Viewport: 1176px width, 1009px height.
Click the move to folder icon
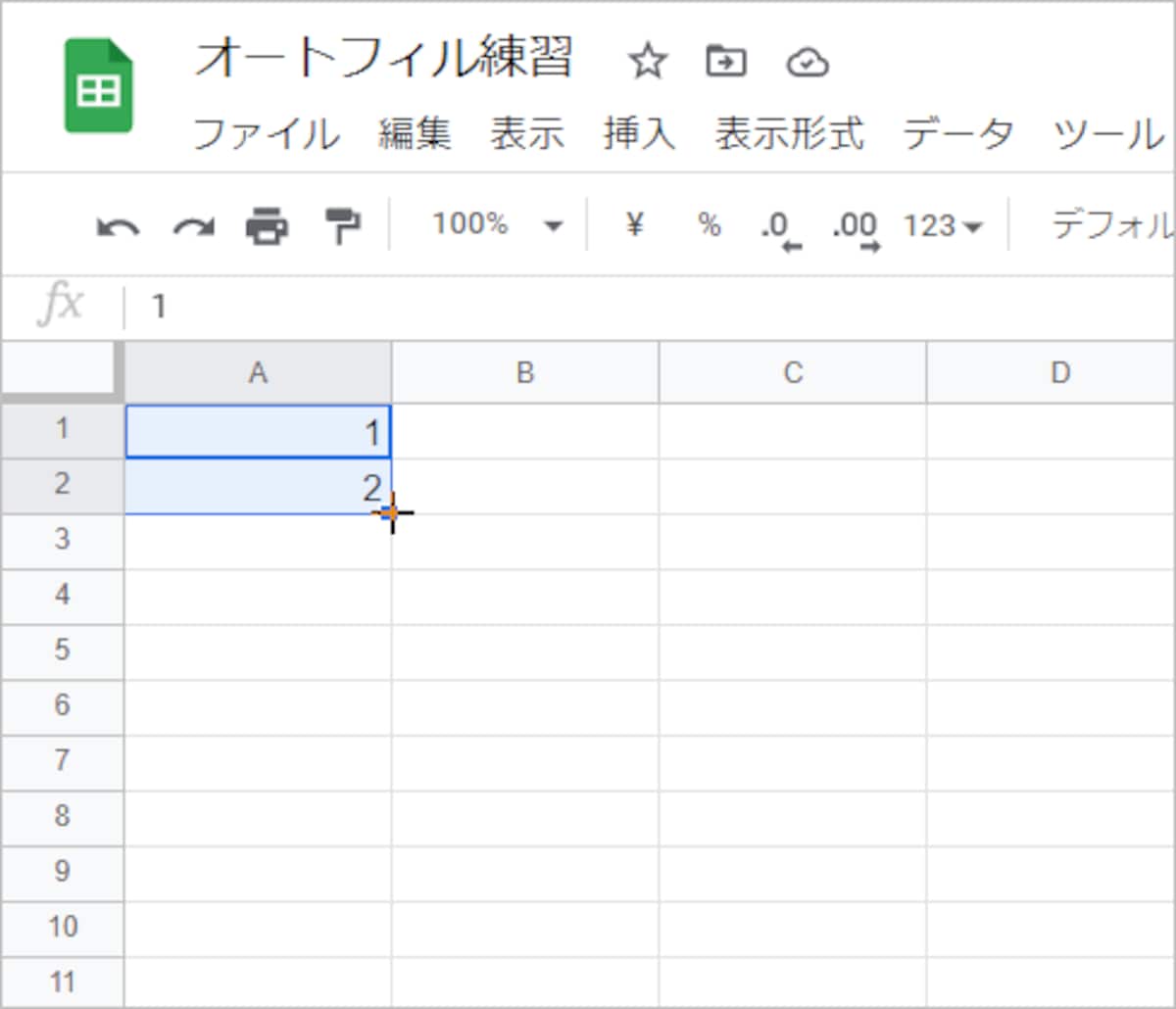[726, 62]
